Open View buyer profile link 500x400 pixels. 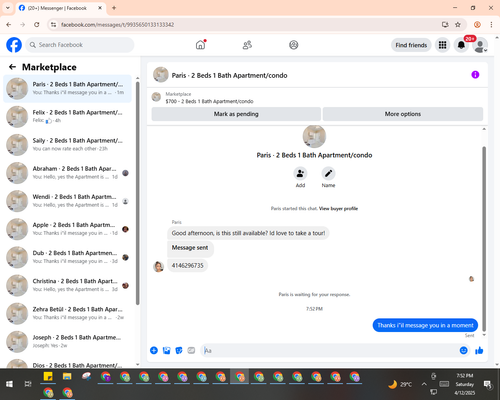(338, 209)
